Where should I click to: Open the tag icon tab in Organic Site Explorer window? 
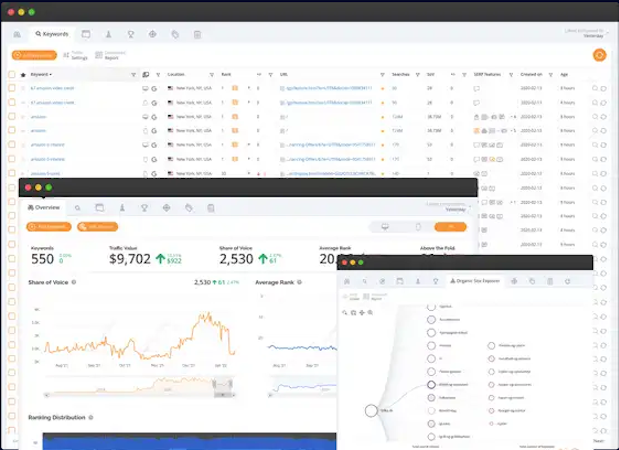coord(532,281)
